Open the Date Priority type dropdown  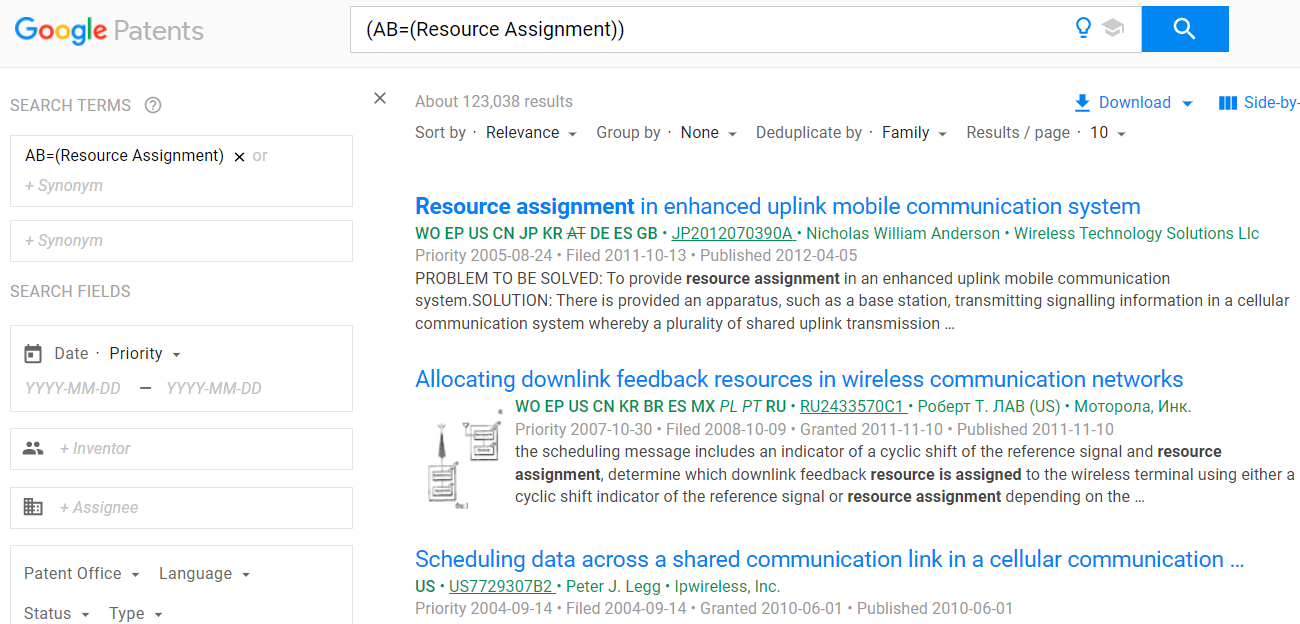[x=145, y=354]
